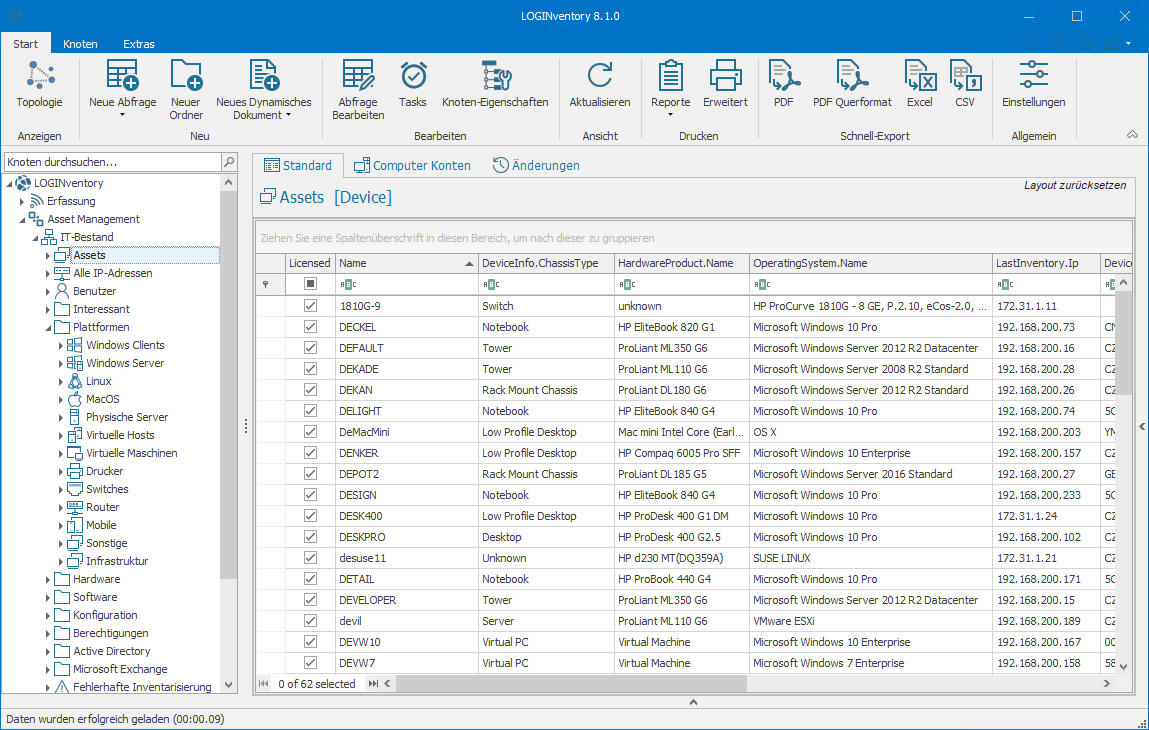1149x730 pixels.
Task: Expand the Erfassung tree node
Action: coord(22,202)
